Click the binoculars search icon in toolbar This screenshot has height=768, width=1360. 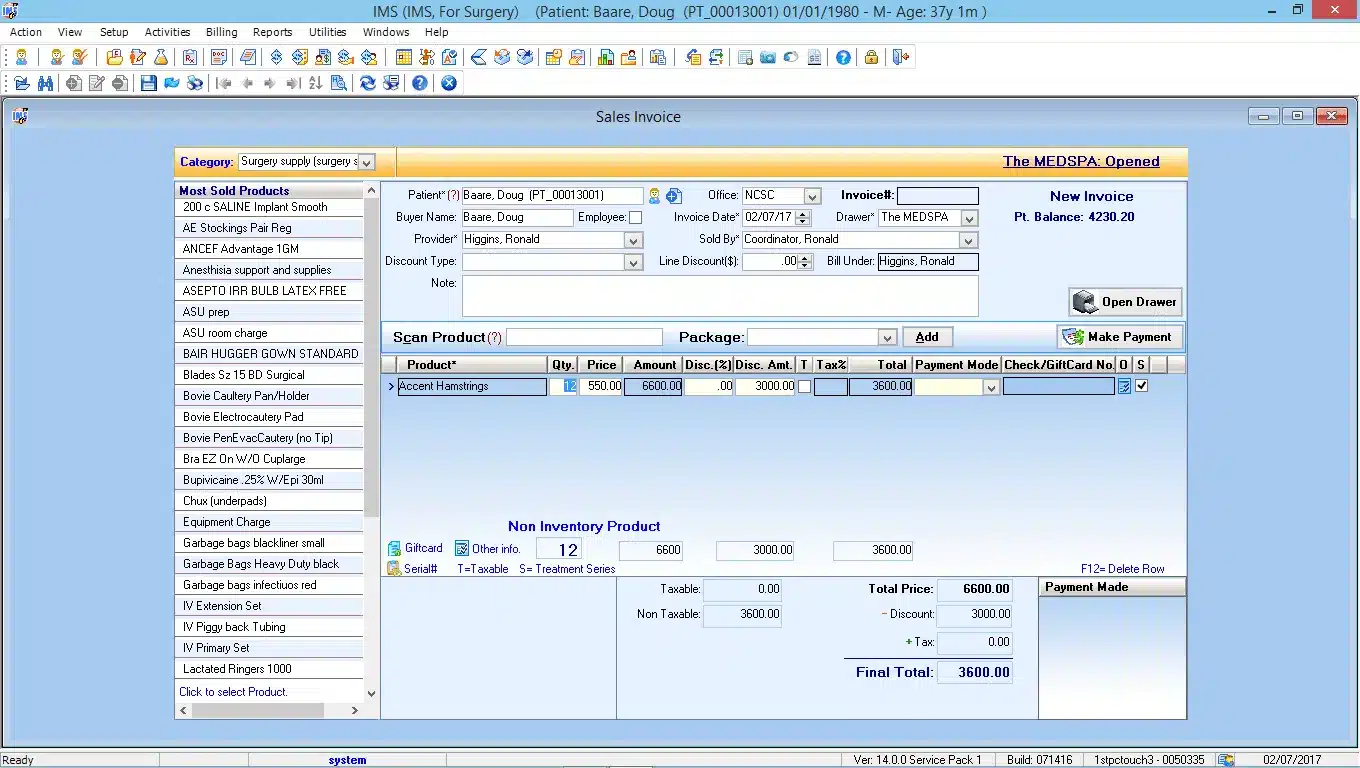45,84
